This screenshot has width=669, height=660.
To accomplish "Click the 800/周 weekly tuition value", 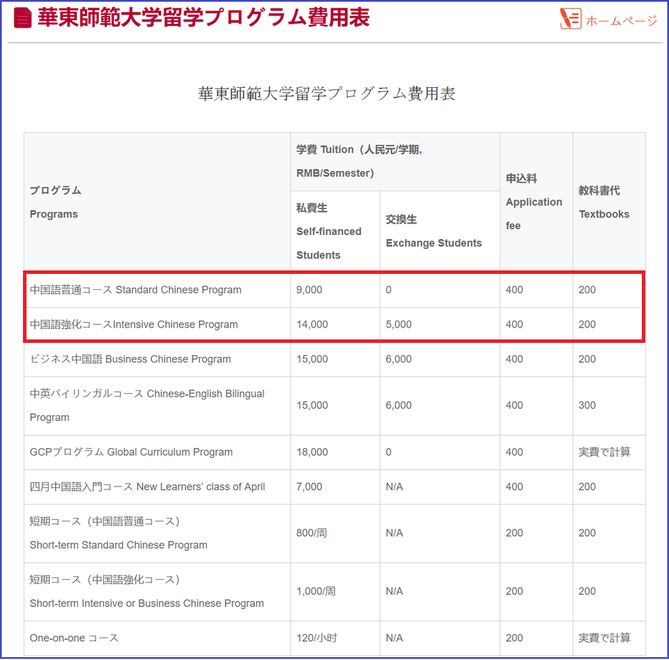I will click(x=311, y=532).
